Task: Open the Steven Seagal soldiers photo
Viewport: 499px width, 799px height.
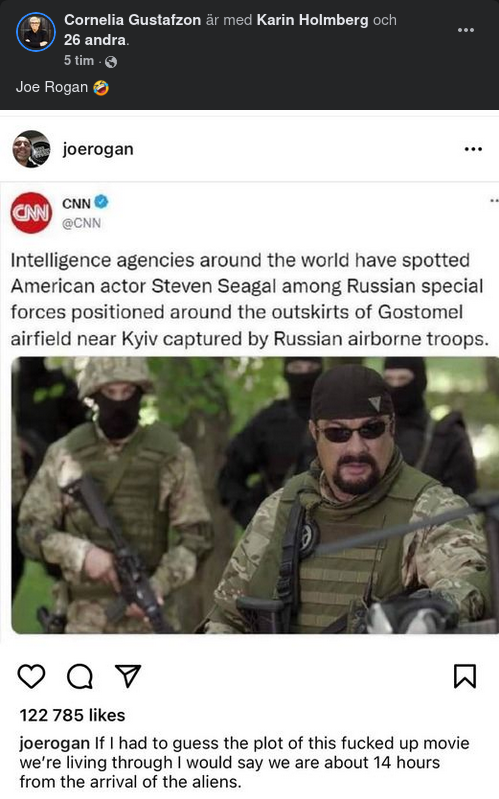Action: (255, 495)
